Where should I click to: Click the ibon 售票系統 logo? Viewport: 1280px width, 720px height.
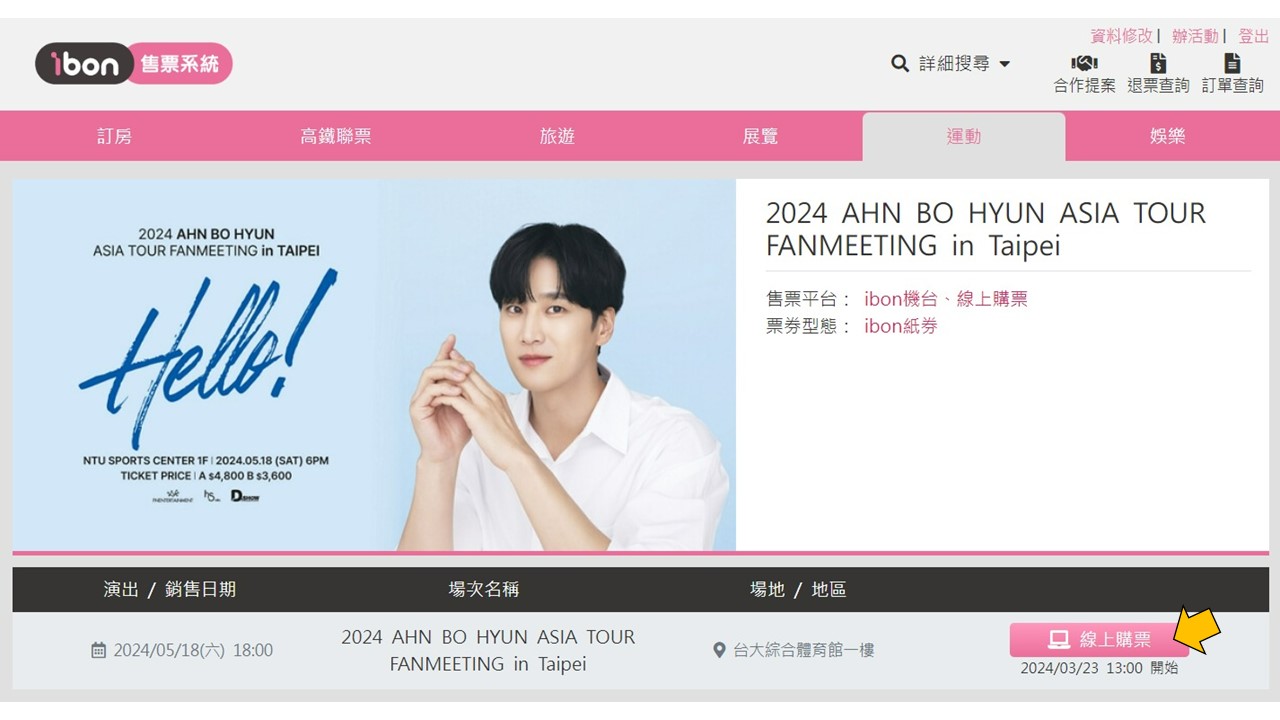tap(133, 64)
